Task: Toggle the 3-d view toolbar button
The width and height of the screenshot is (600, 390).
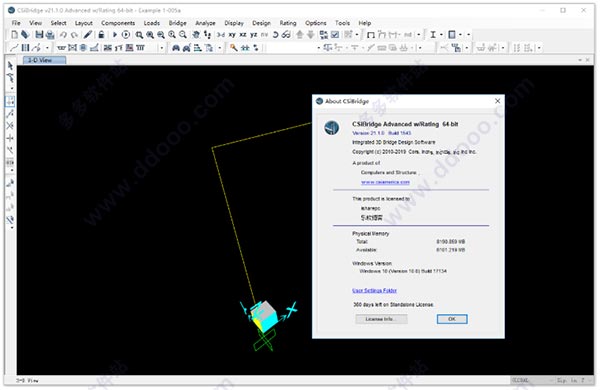Action: pyautogui.click(x=221, y=35)
